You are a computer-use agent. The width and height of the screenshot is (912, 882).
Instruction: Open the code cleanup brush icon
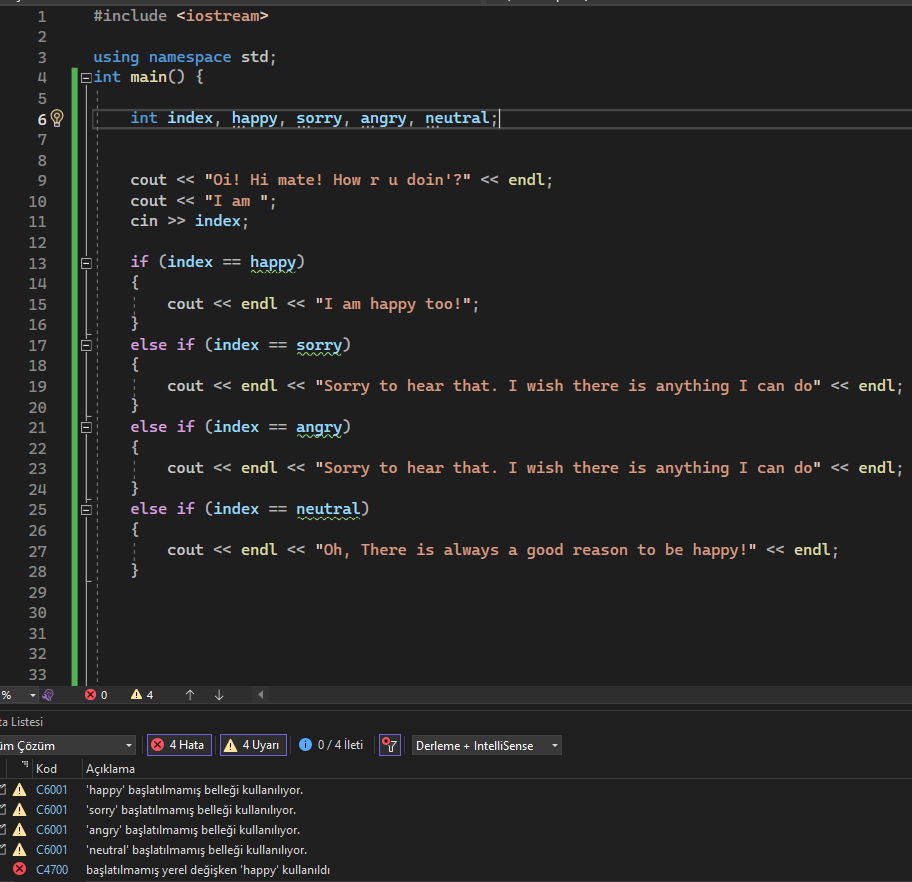pos(48,695)
